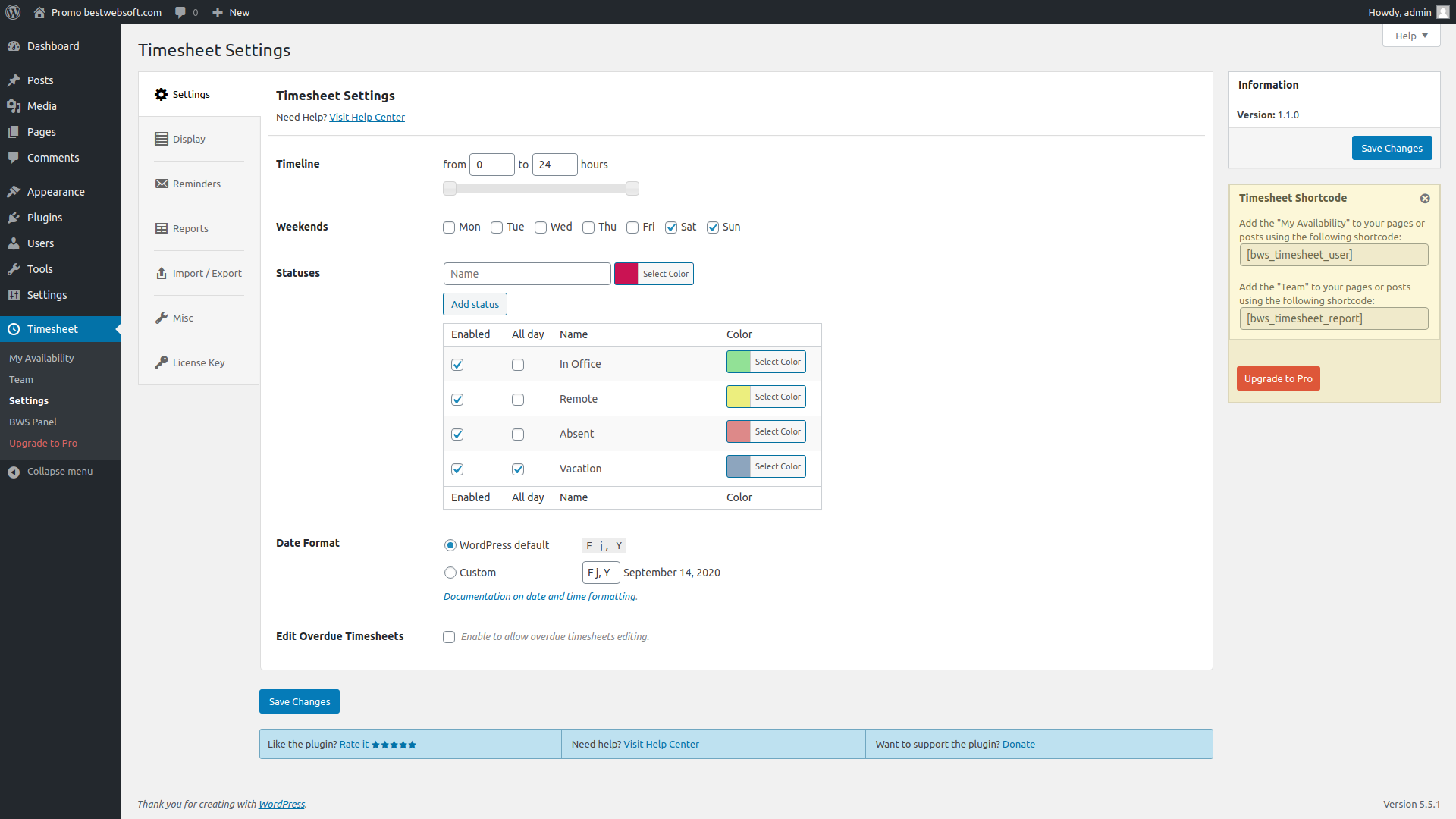Click the Plugins plug icon

click(14, 218)
